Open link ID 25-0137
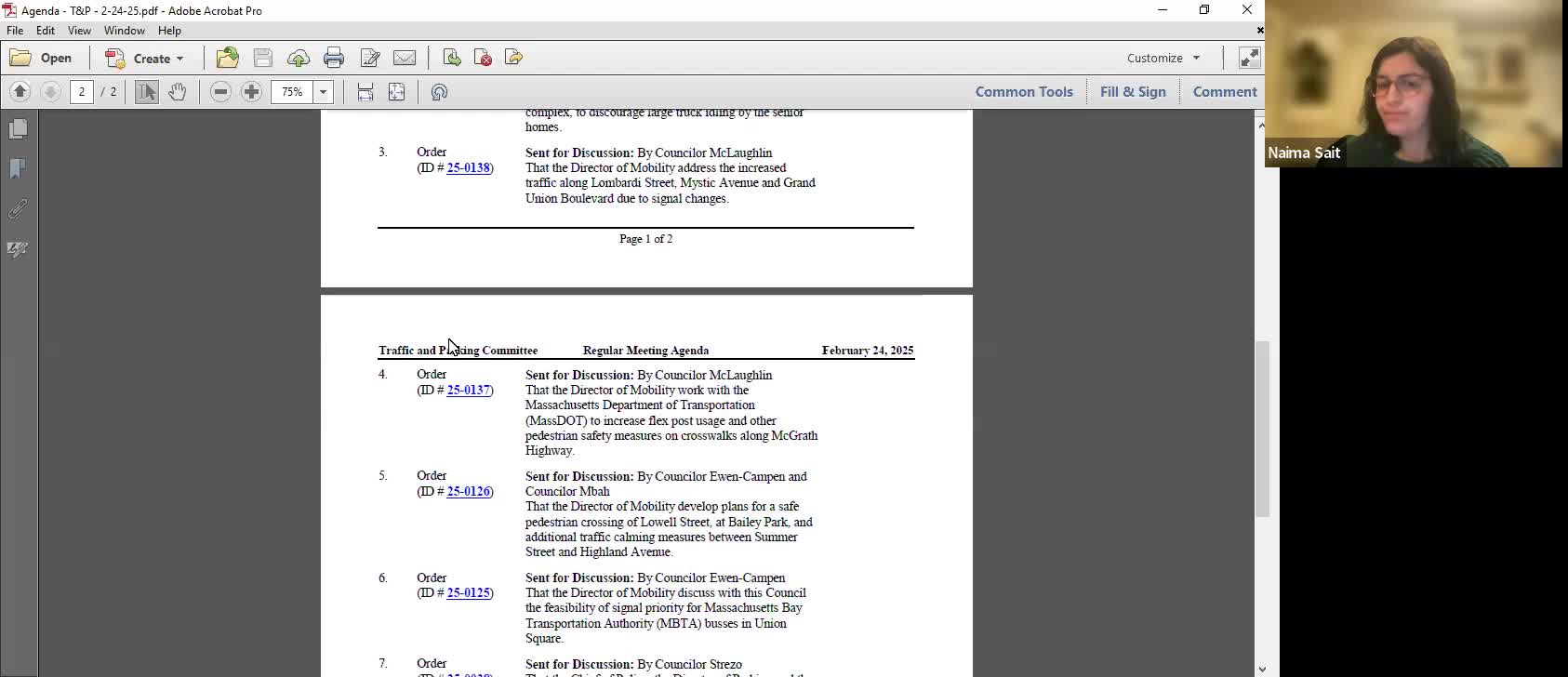This screenshot has height=677, width=1568. [469, 391]
